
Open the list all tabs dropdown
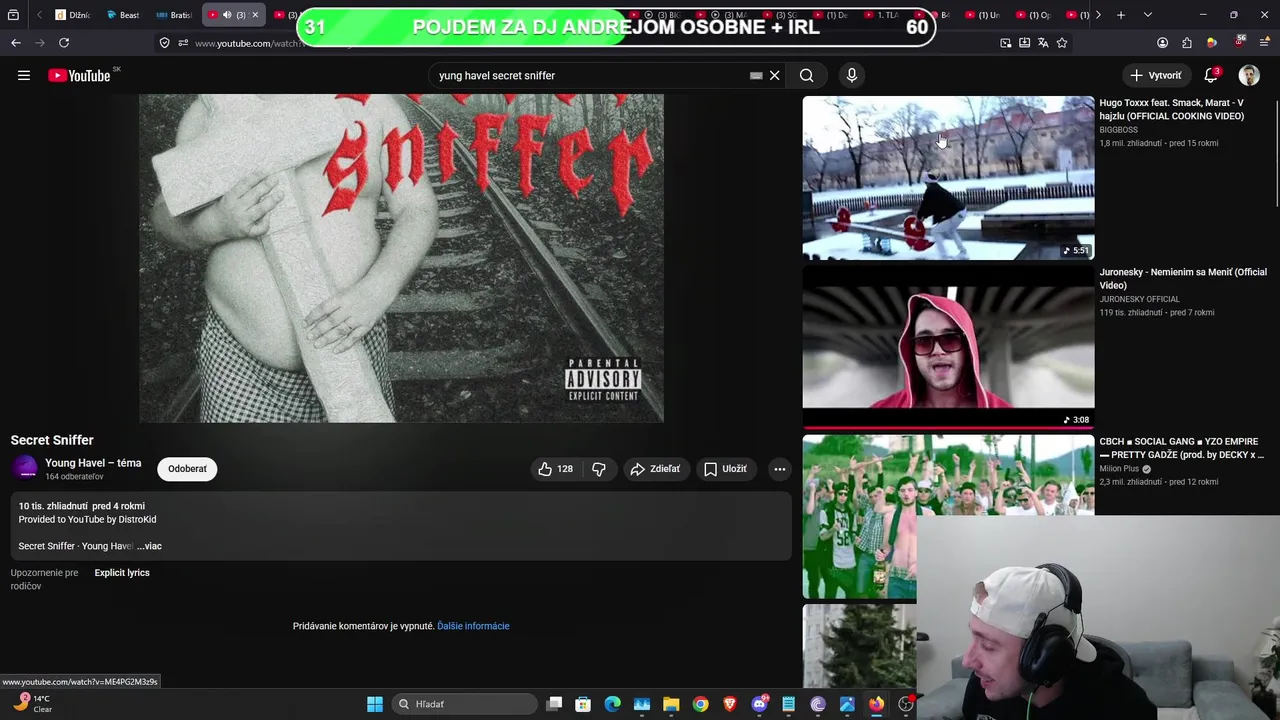point(1147,15)
